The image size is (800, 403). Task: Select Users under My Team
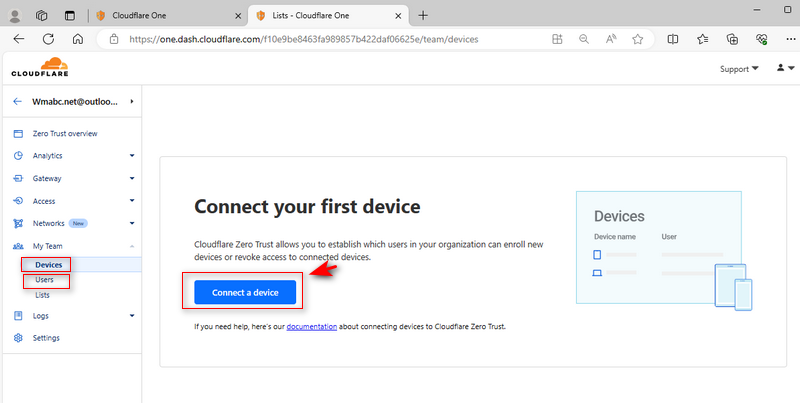44,280
